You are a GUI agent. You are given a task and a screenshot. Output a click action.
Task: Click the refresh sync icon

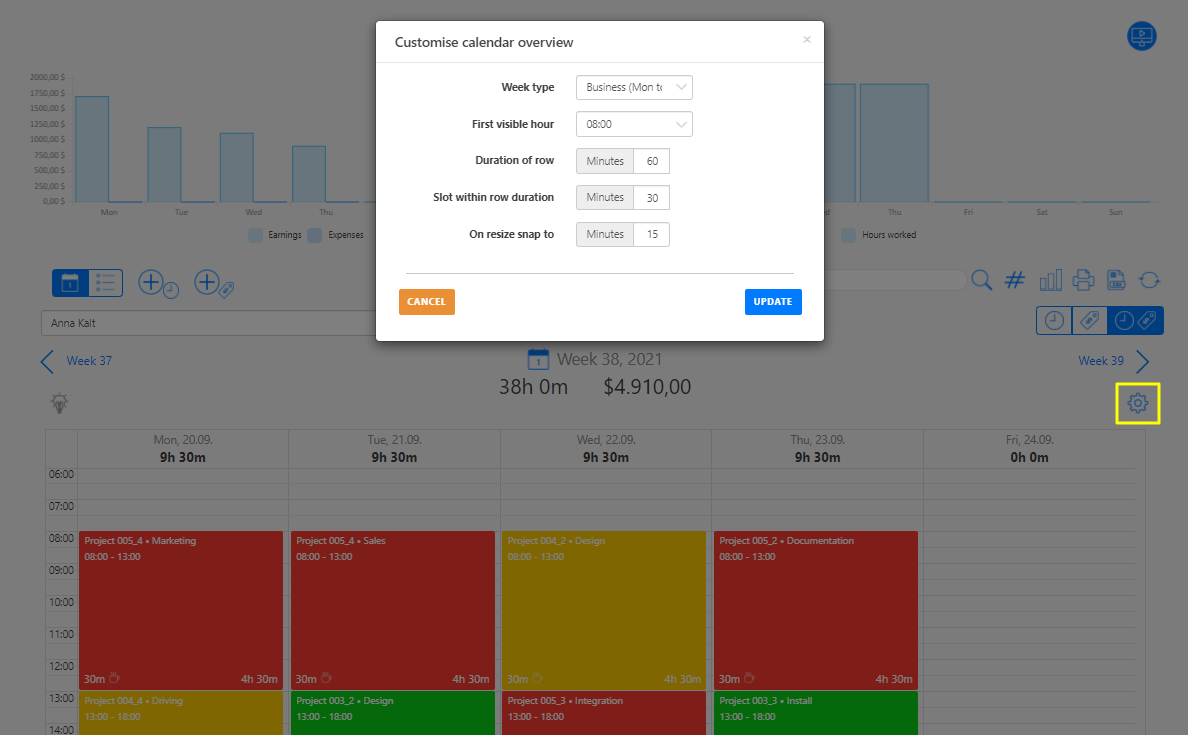1149,281
